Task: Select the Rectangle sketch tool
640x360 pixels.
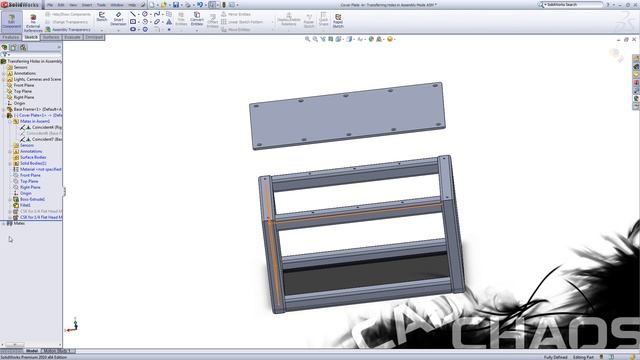Action: 133,22
